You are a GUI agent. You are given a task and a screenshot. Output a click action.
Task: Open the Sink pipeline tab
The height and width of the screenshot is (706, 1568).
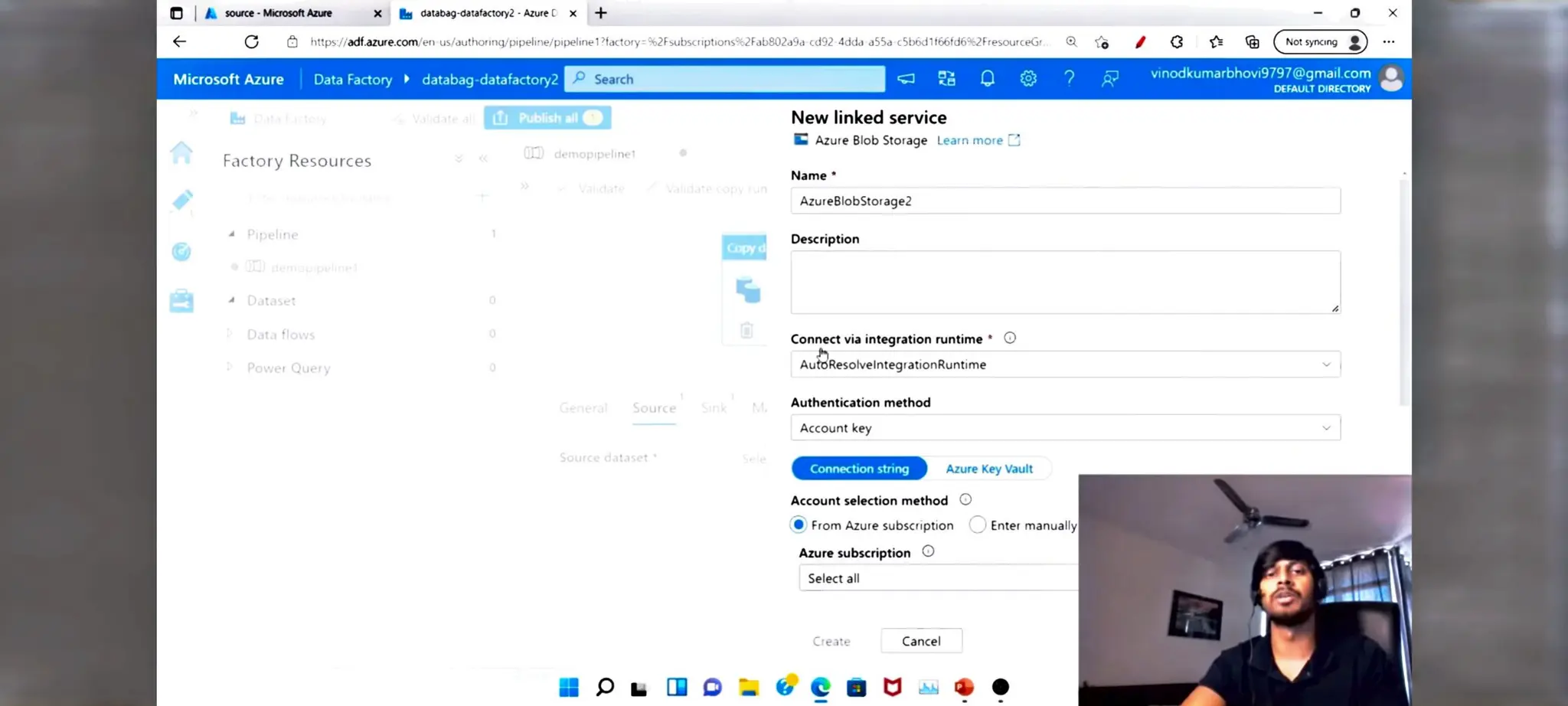[714, 408]
